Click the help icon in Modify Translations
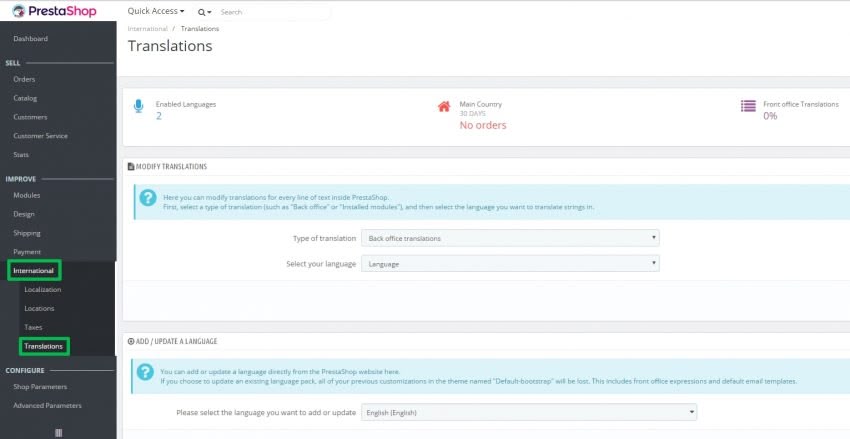This screenshot has width=850, height=439. [x=147, y=198]
